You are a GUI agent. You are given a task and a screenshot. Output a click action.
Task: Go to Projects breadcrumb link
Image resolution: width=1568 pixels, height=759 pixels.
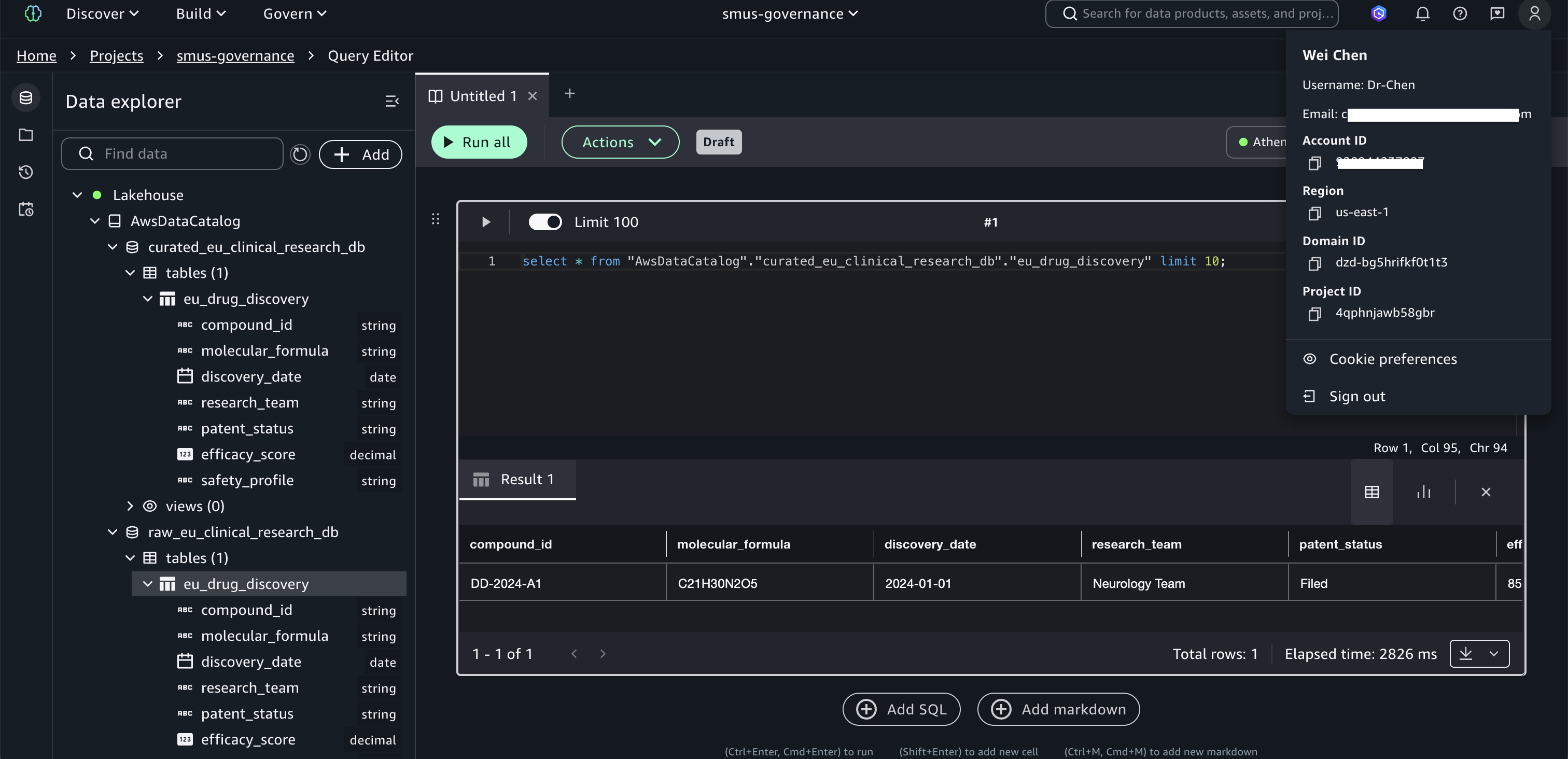(117, 56)
